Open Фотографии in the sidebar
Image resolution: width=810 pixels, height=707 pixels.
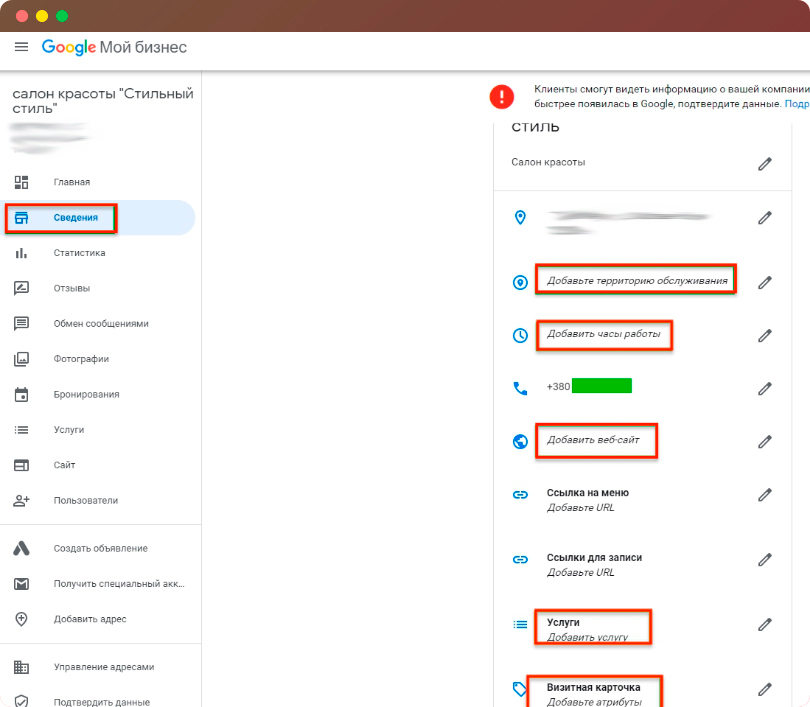81,359
